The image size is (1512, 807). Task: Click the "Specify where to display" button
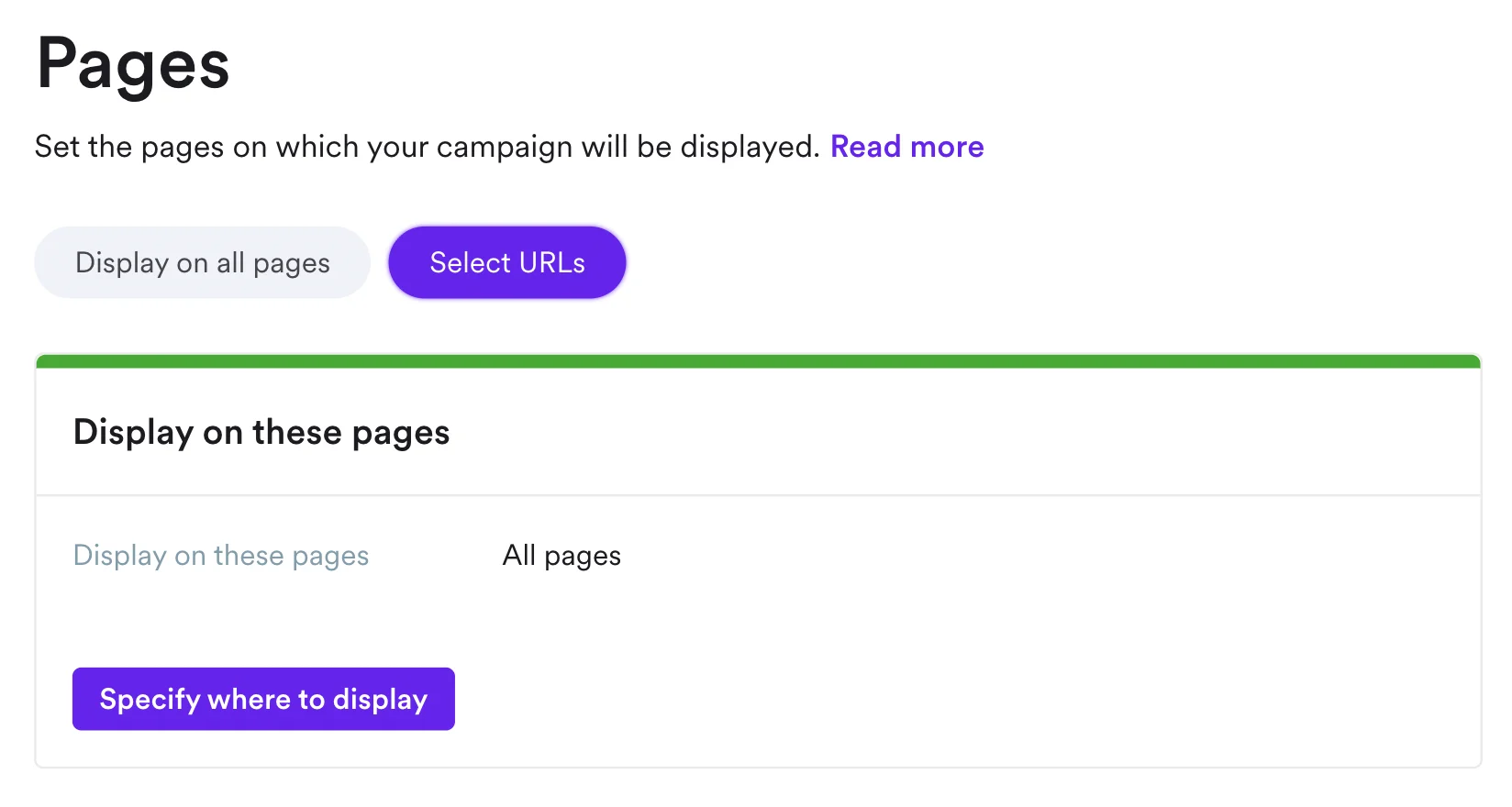click(263, 699)
